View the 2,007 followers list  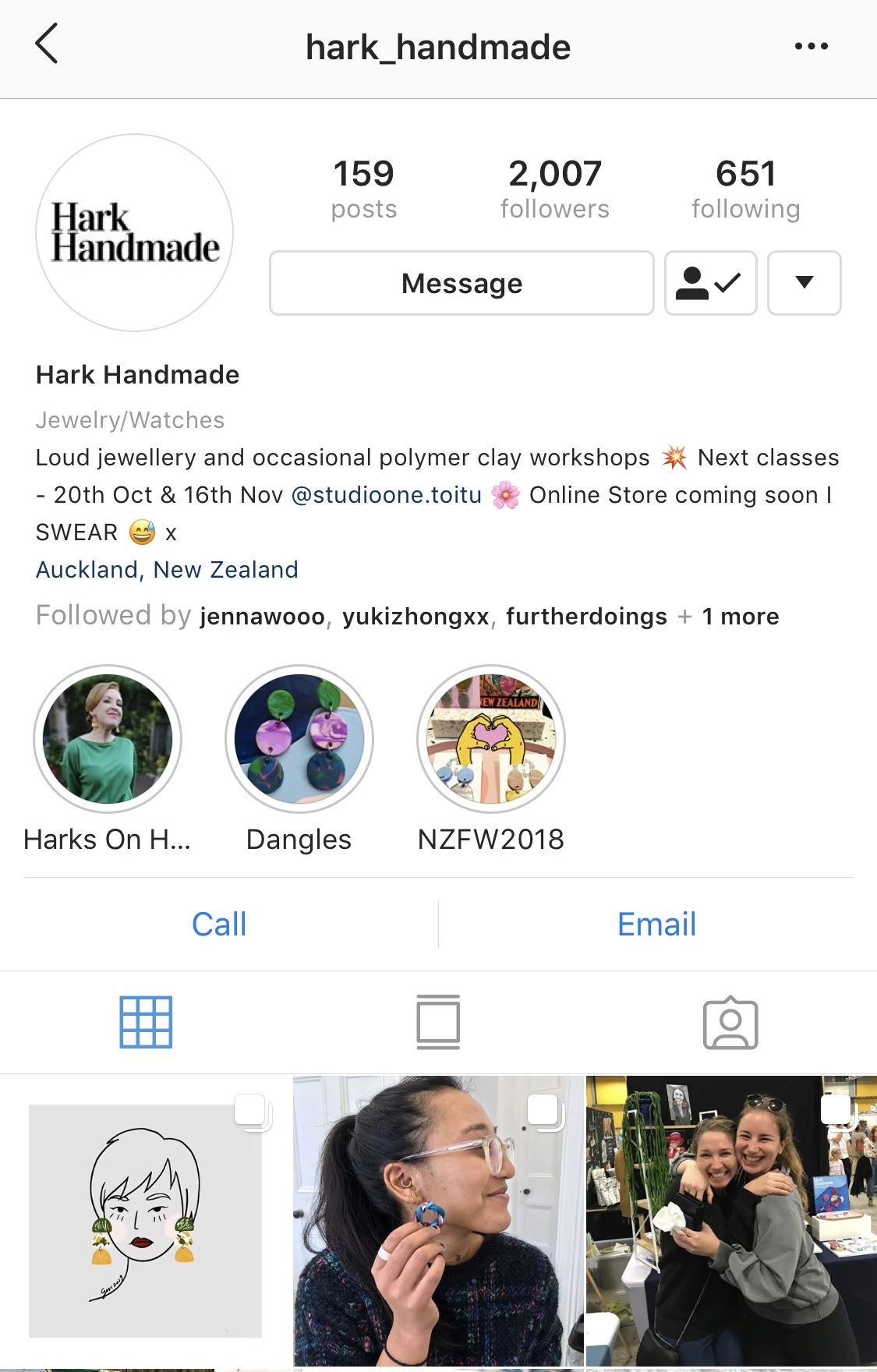tap(555, 189)
